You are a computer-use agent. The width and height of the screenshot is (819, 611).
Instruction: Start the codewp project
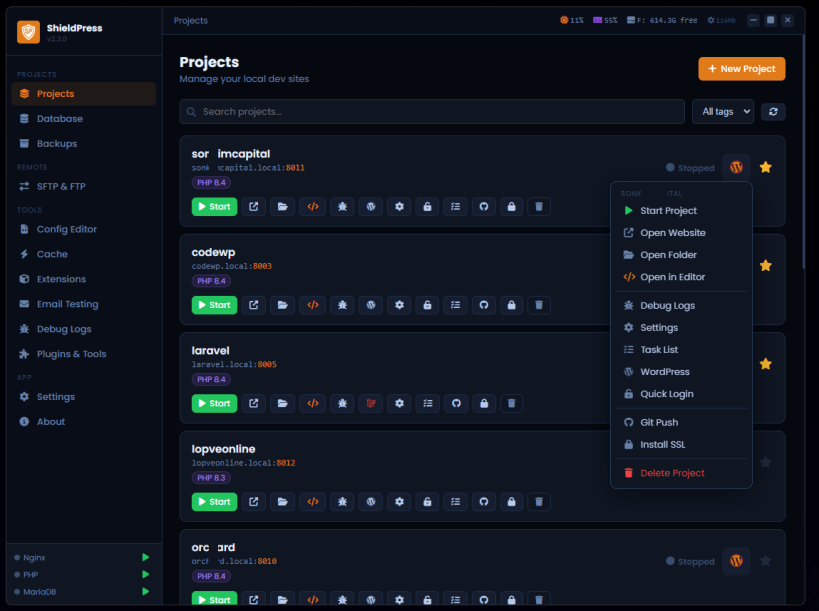(214, 305)
